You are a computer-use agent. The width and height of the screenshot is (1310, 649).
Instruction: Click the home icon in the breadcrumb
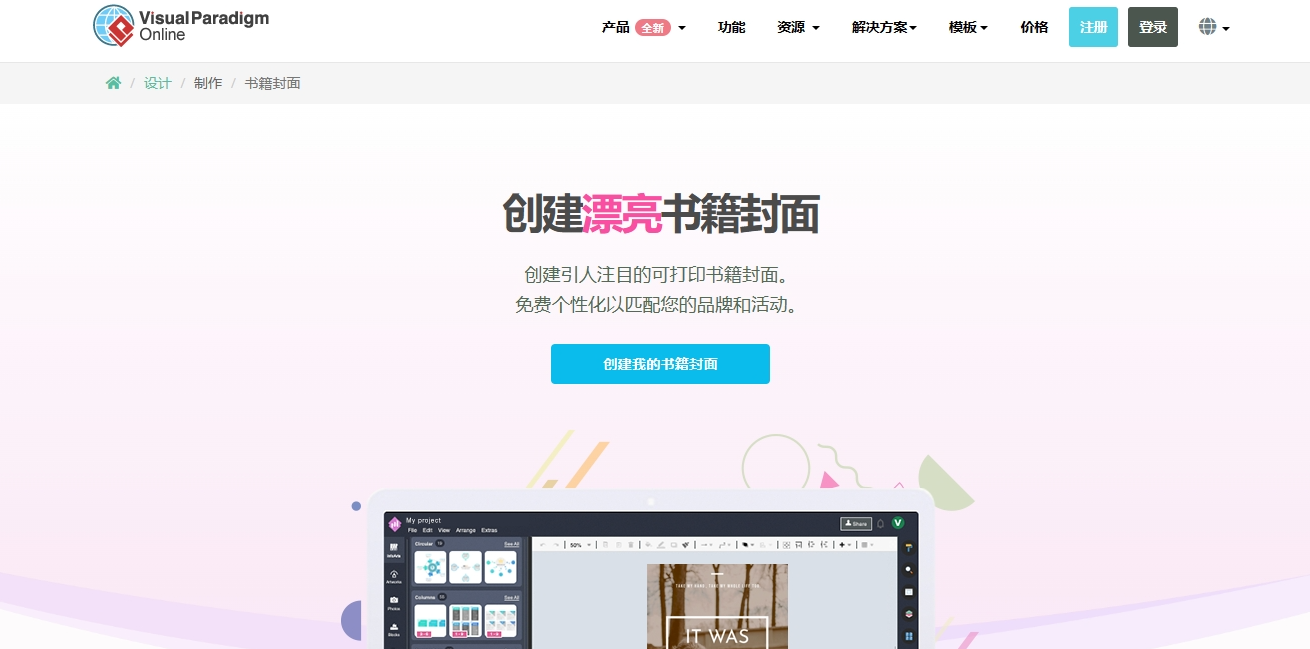tap(113, 83)
